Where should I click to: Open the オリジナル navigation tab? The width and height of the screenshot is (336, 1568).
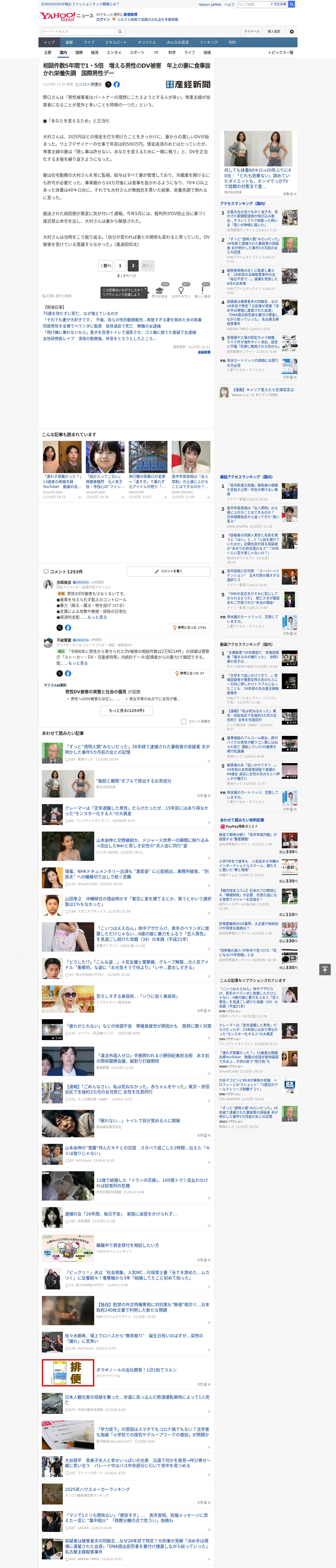click(147, 43)
